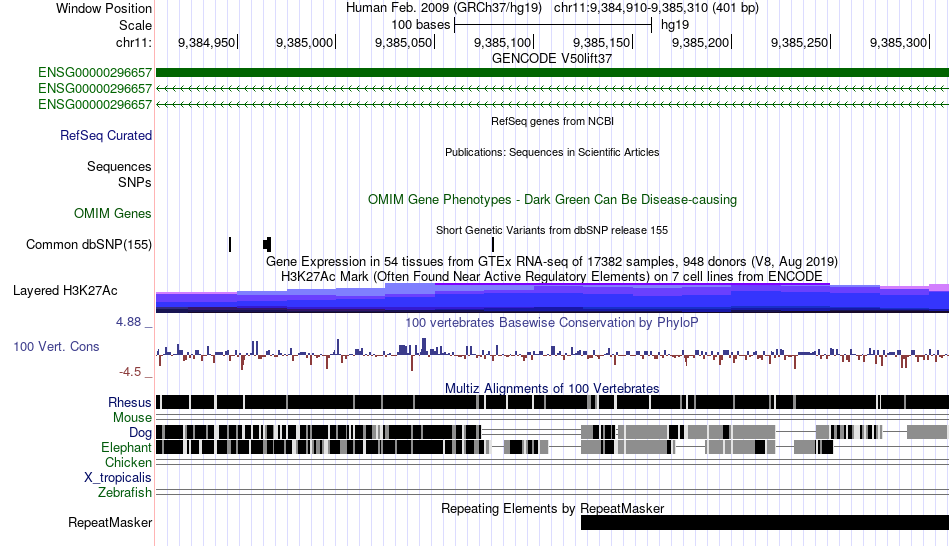Click the SNPs track label
950x546 pixels.
[135, 182]
